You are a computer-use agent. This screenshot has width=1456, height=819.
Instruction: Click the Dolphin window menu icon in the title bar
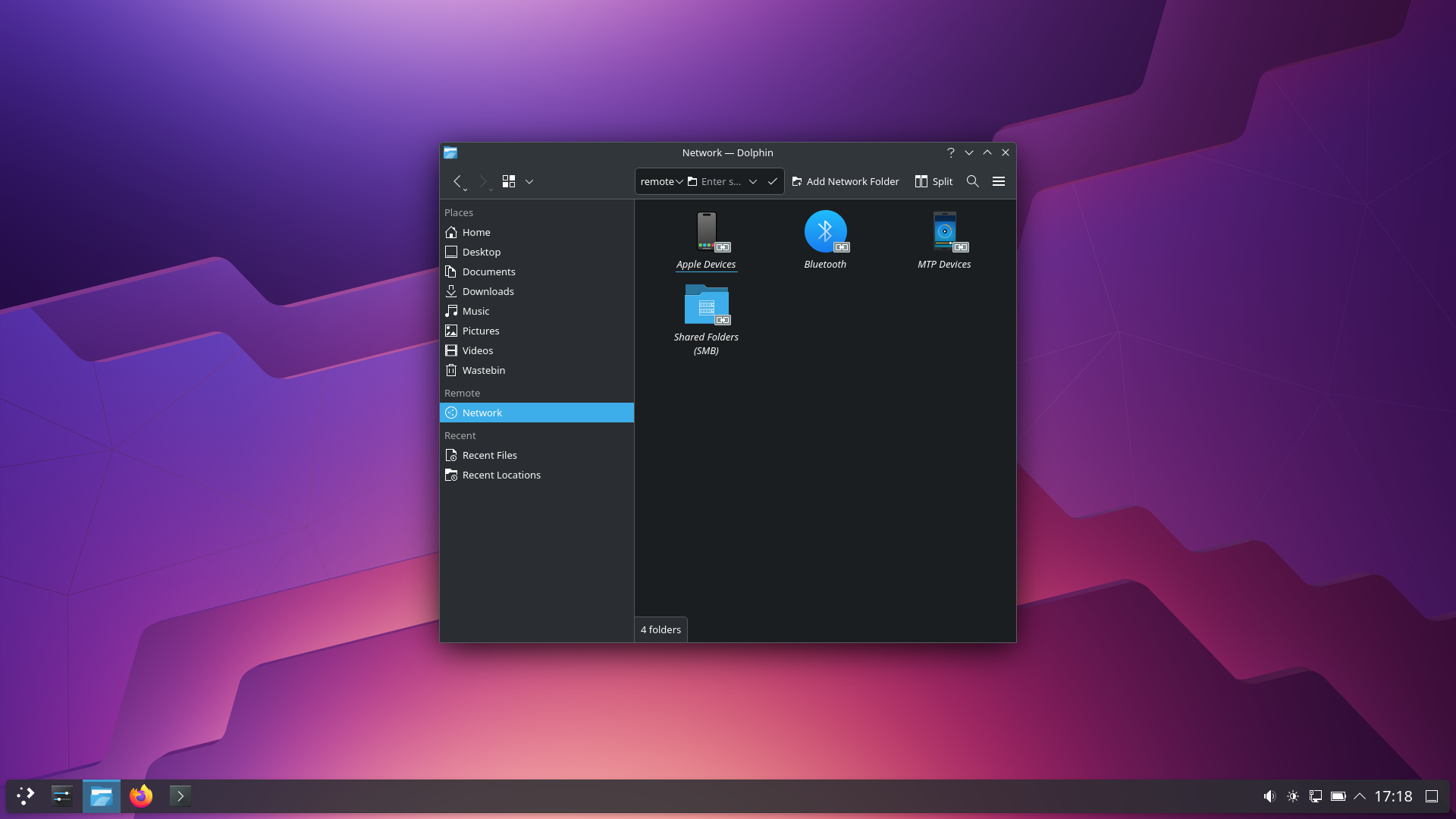point(450,152)
